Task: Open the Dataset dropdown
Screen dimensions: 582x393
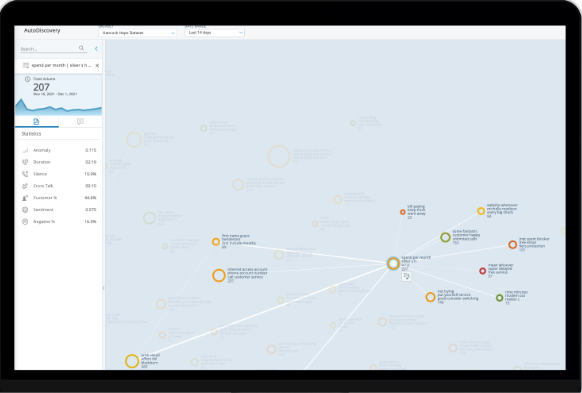Action: pos(138,33)
